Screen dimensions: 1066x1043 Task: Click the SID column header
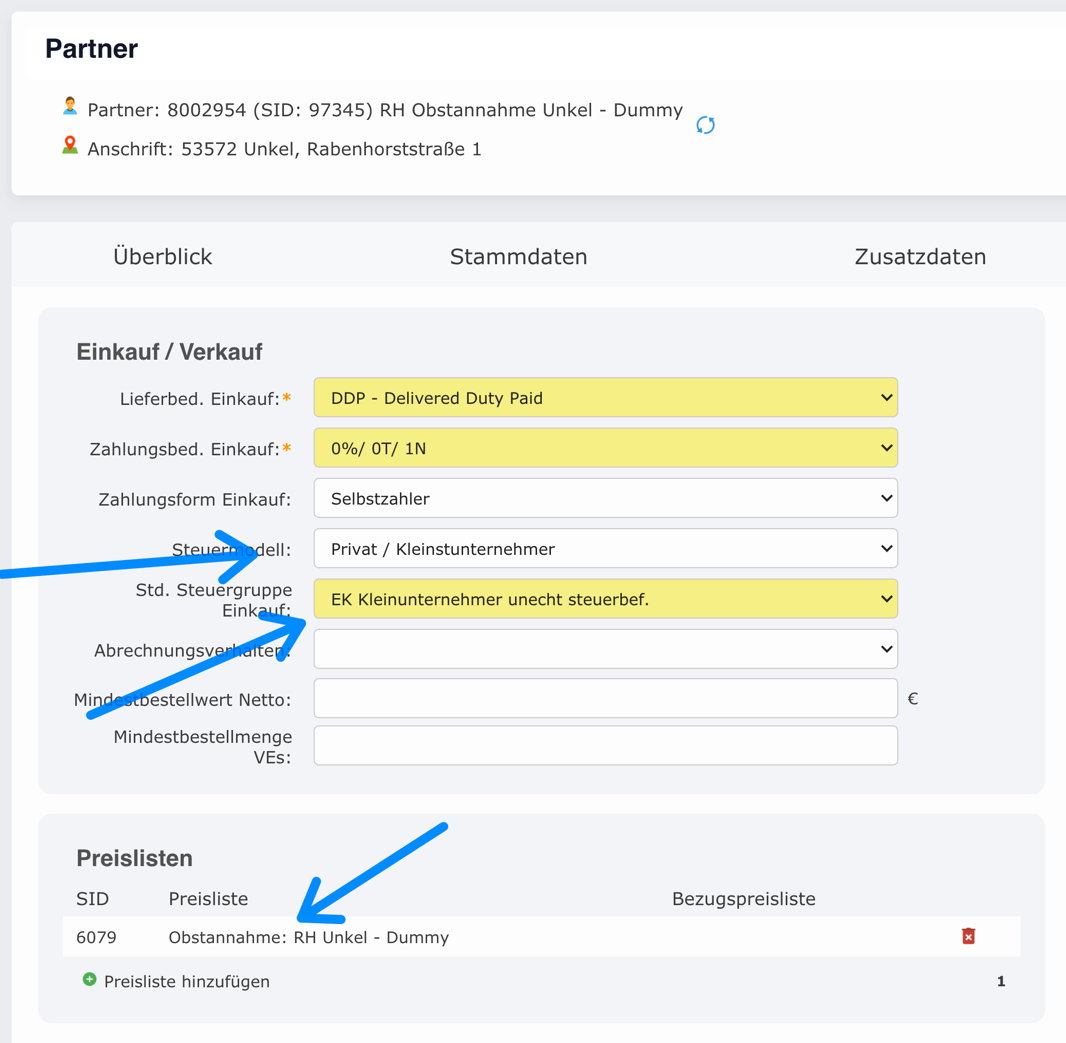(x=92, y=899)
